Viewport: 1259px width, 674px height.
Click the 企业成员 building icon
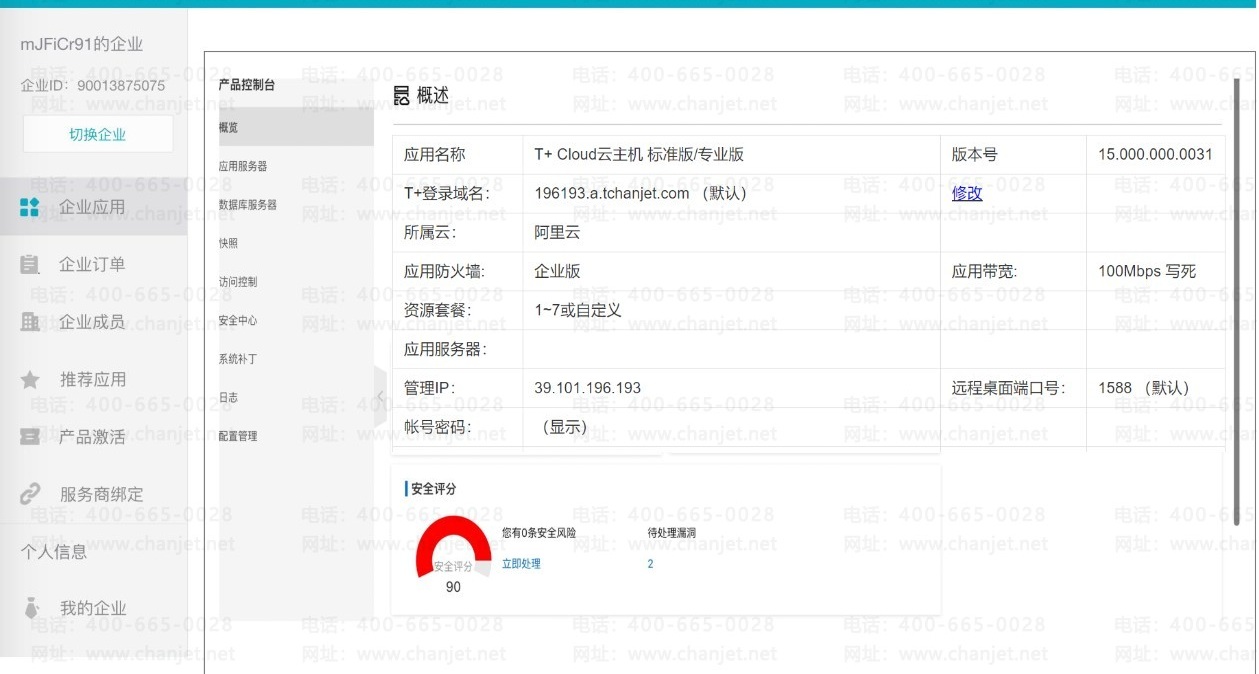30,322
